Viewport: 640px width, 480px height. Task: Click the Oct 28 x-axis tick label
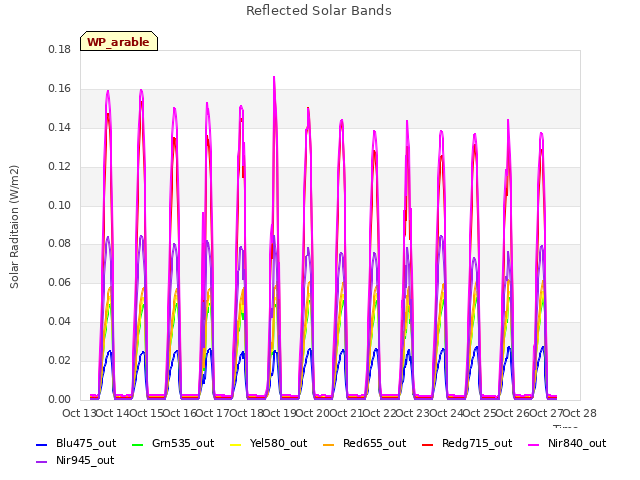click(x=580, y=413)
